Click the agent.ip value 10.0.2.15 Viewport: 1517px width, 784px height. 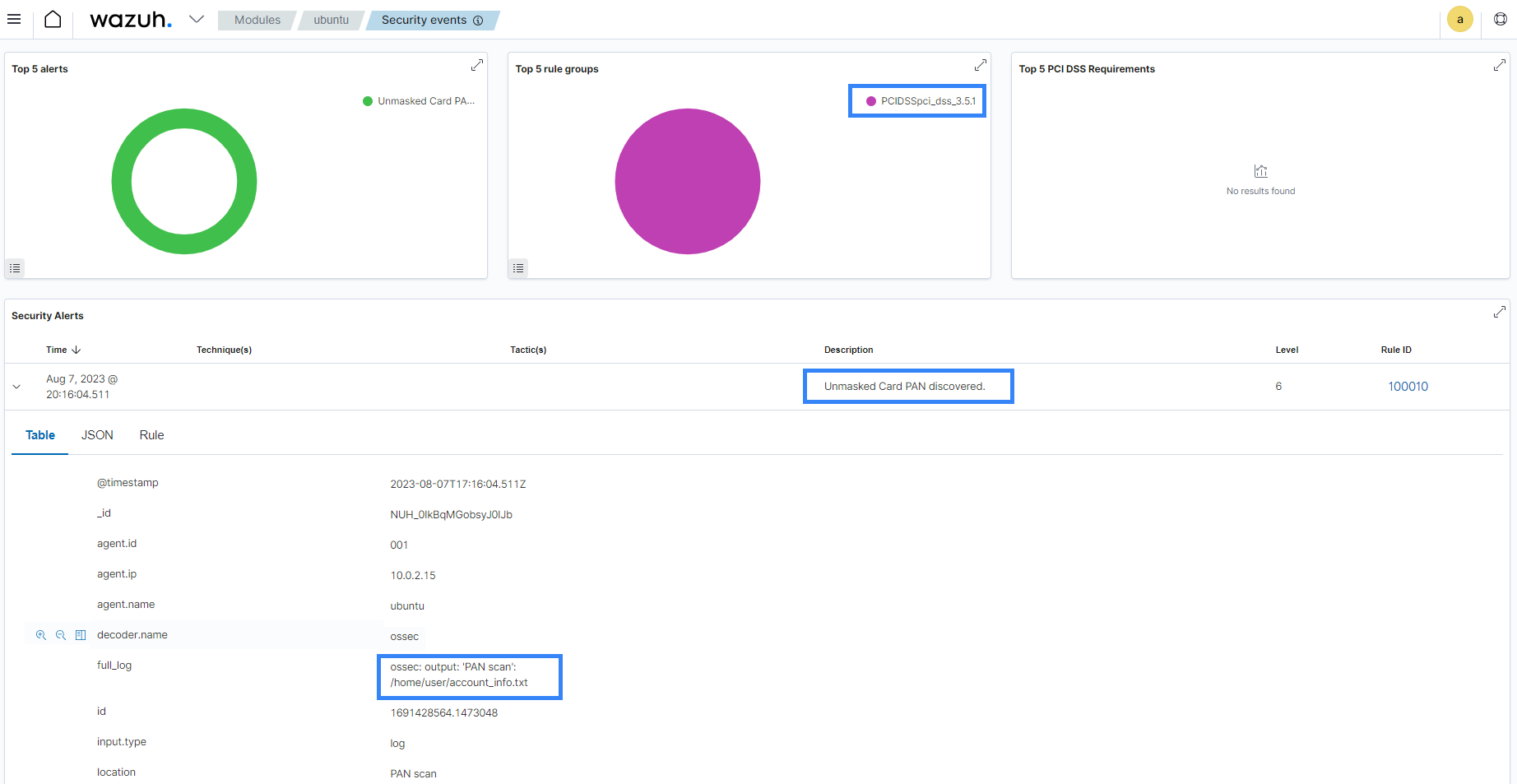[413, 575]
